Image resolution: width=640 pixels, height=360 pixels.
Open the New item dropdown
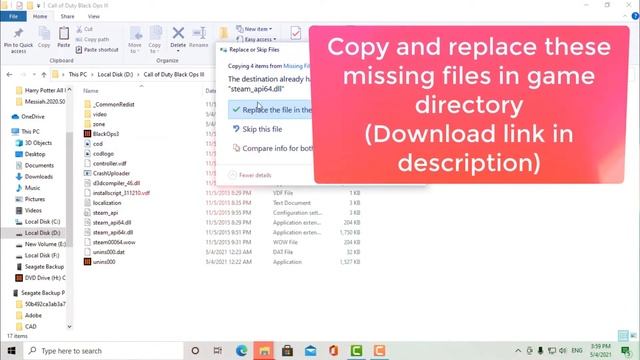[x=254, y=29]
